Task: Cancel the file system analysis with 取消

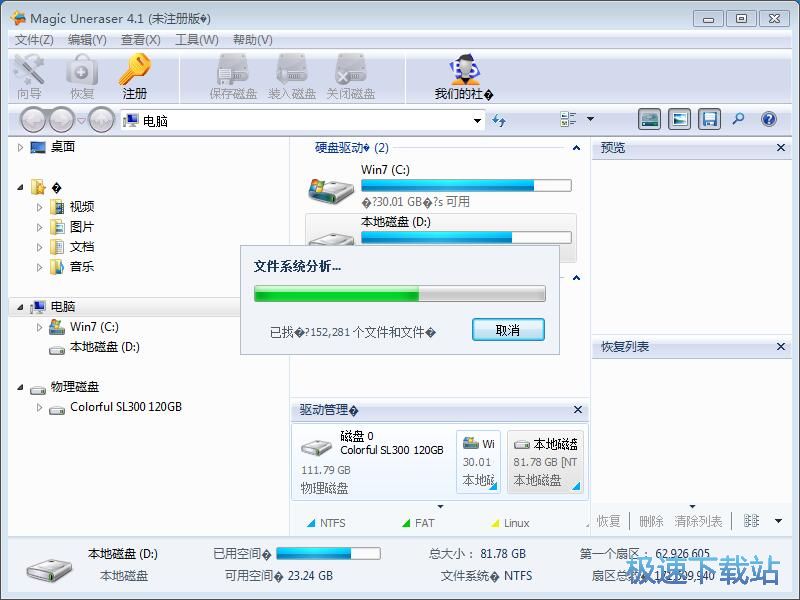Action: pos(508,330)
